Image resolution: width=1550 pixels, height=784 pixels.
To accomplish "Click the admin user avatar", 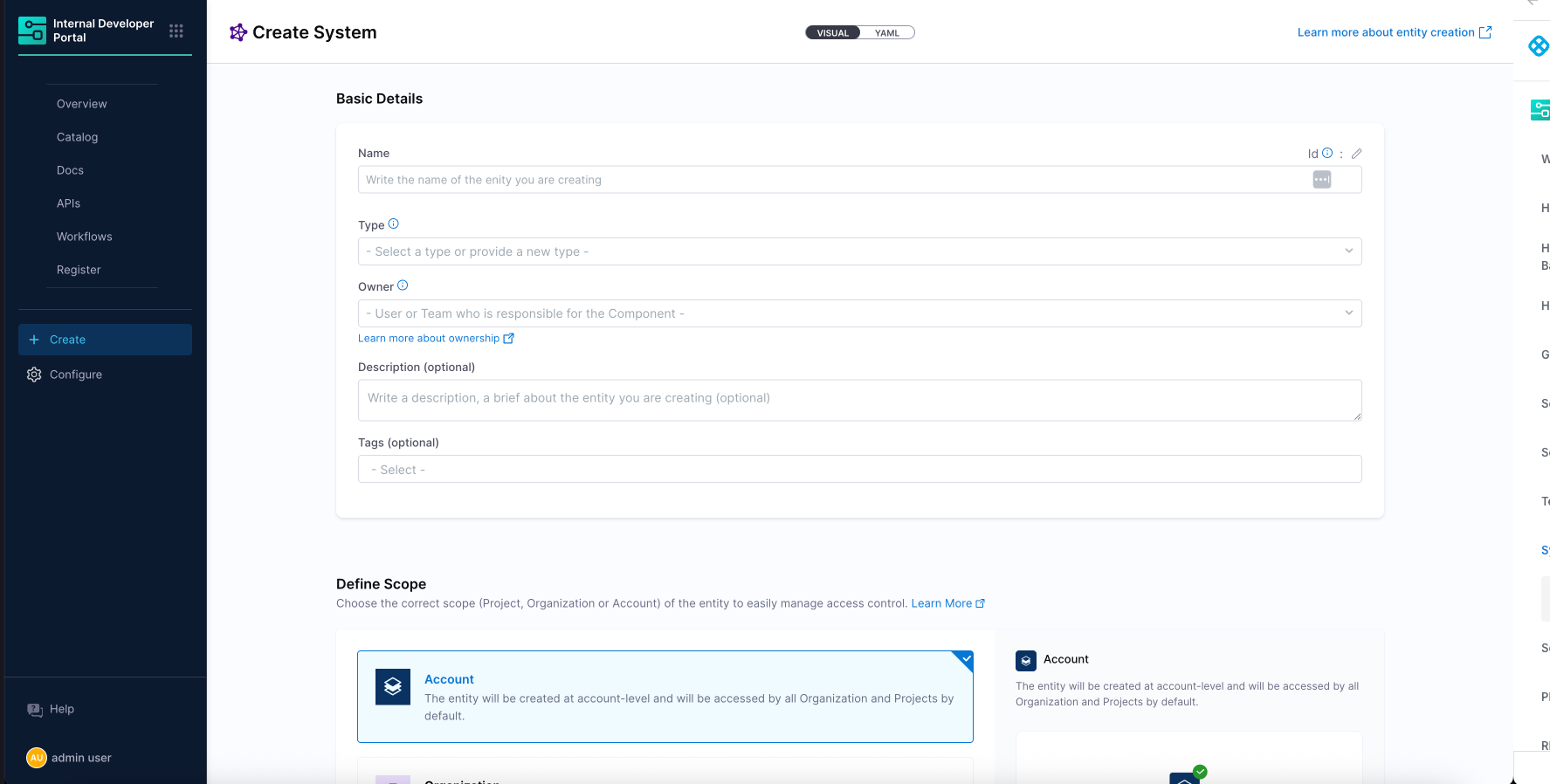I will pyautogui.click(x=36, y=758).
